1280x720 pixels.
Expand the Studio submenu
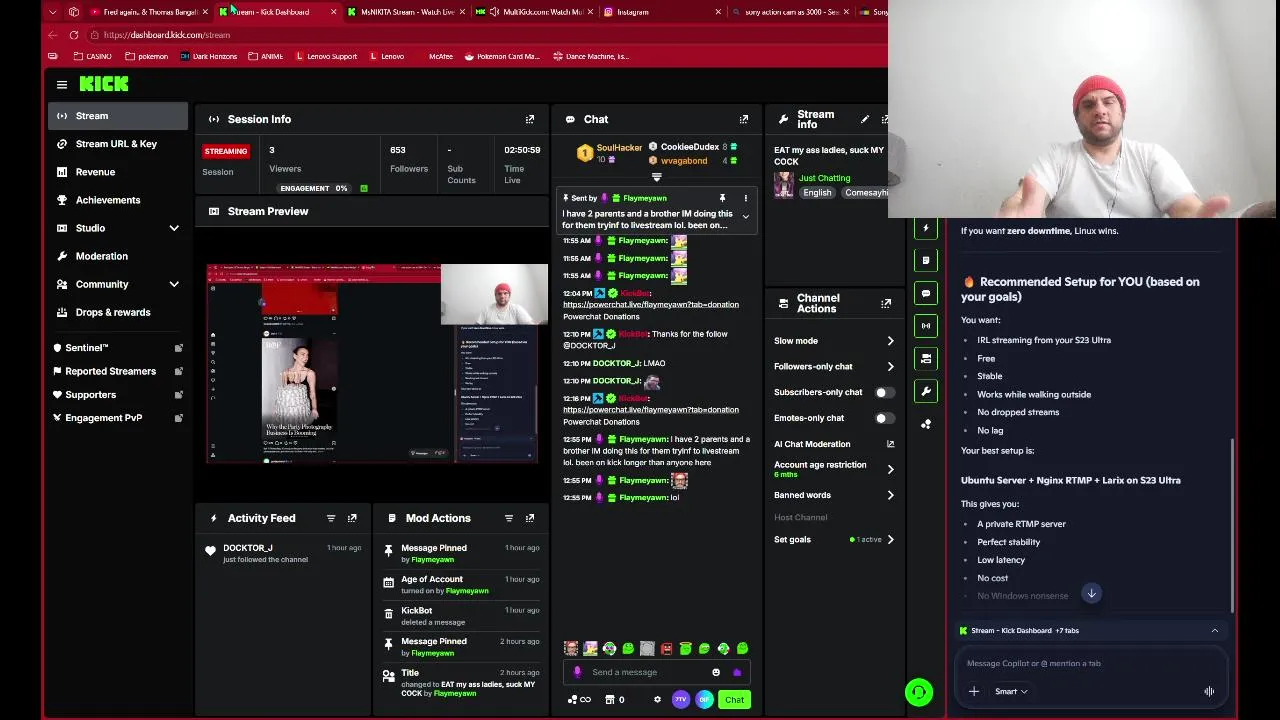174,228
